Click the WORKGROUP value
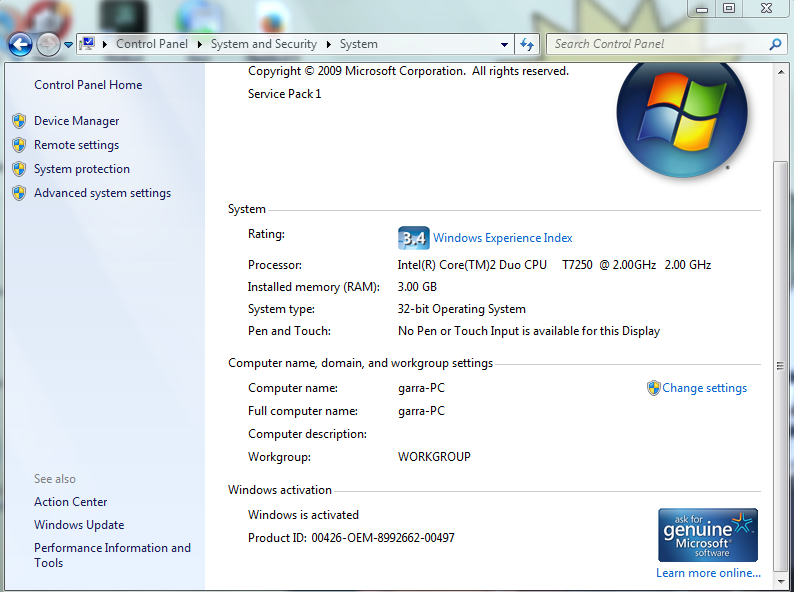This screenshot has width=794, height=592. 434,457
